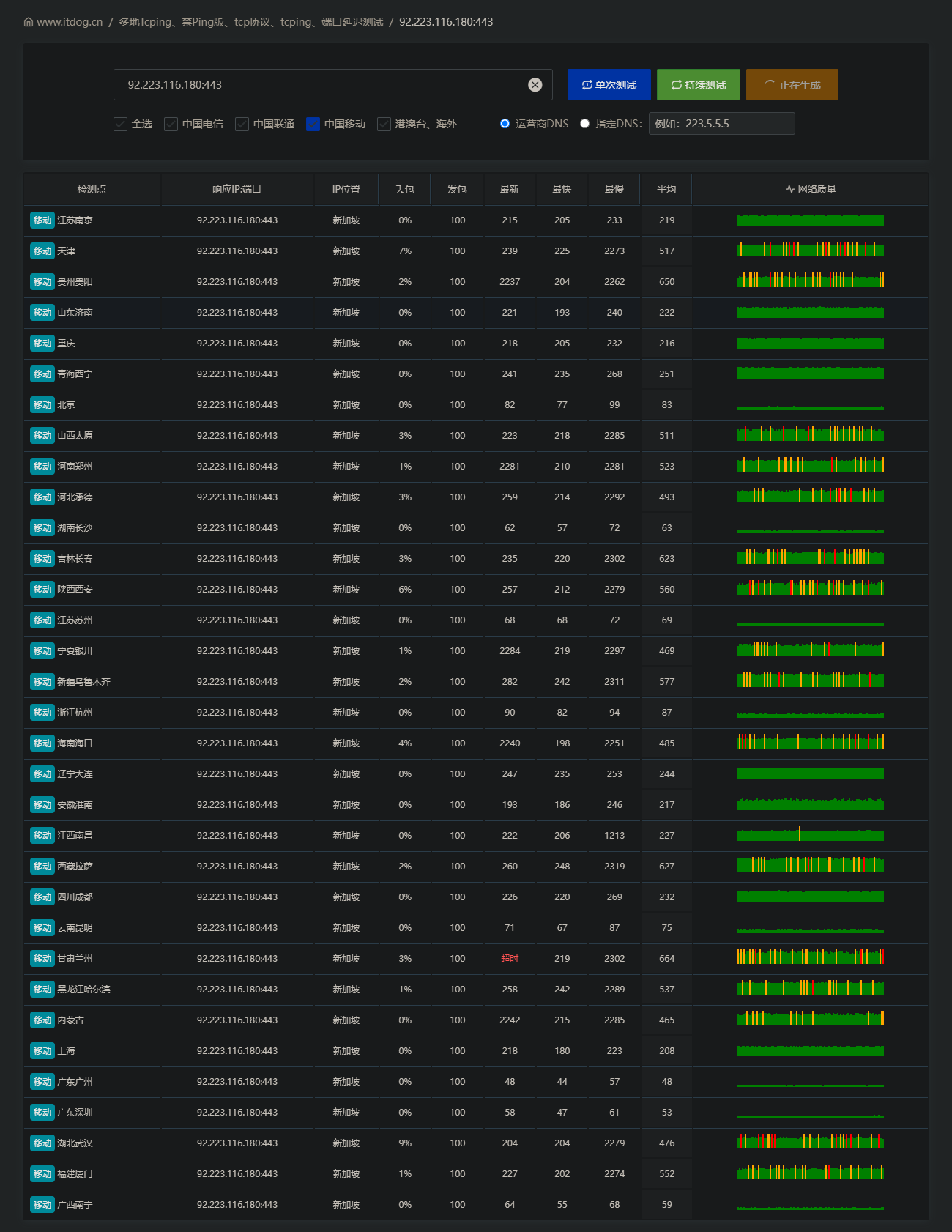Click the 单次测试 button
952x1232 pixels.
point(609,85)
